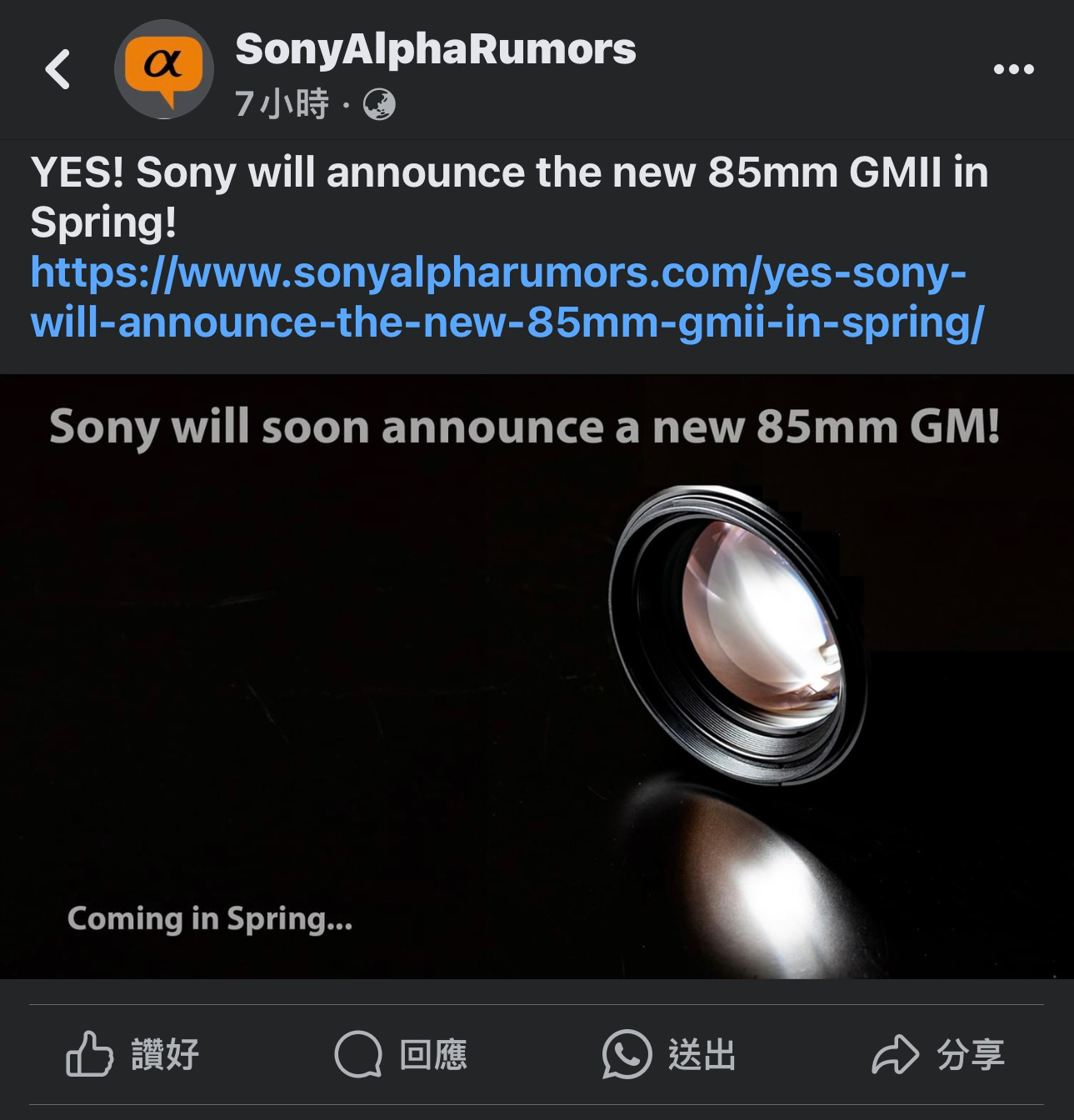This screenshot has height=1120, width=1074.
Task: Click the 7小時 post timestamp
Action: 282,104
